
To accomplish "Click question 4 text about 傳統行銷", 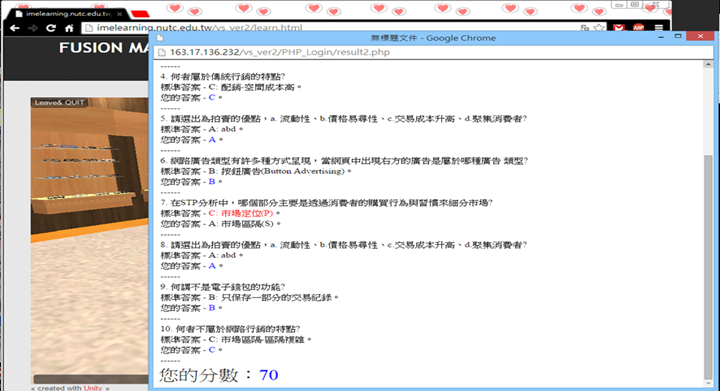I will click(x=223, y=77).
